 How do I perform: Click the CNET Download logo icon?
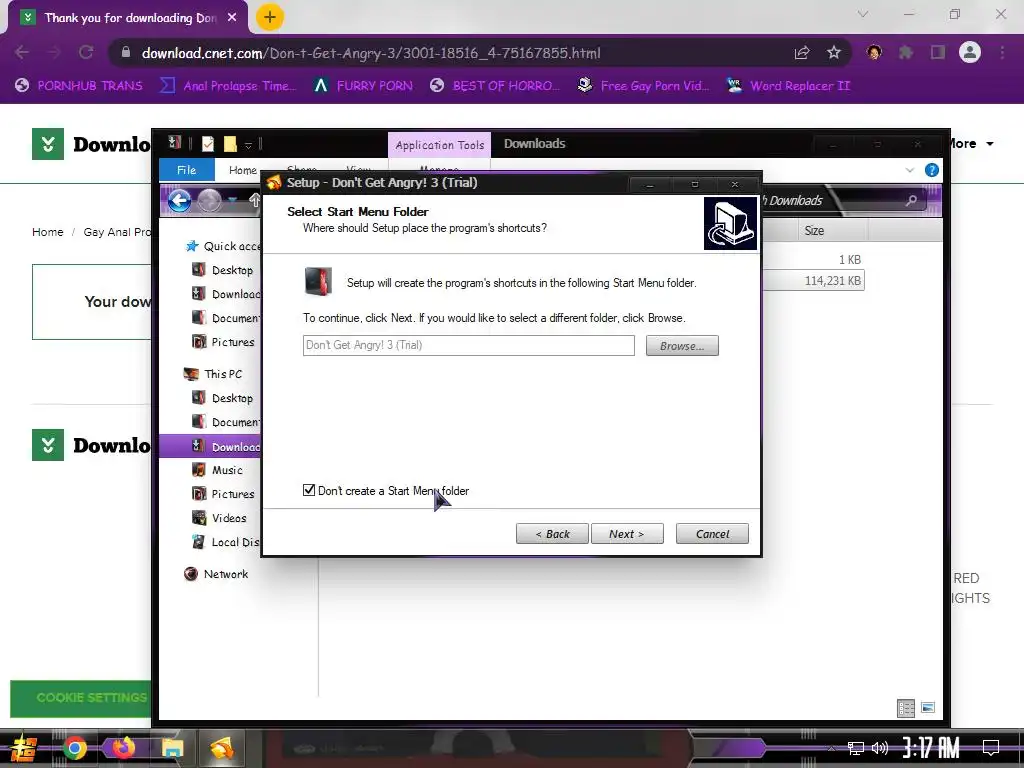pos(48,144)
